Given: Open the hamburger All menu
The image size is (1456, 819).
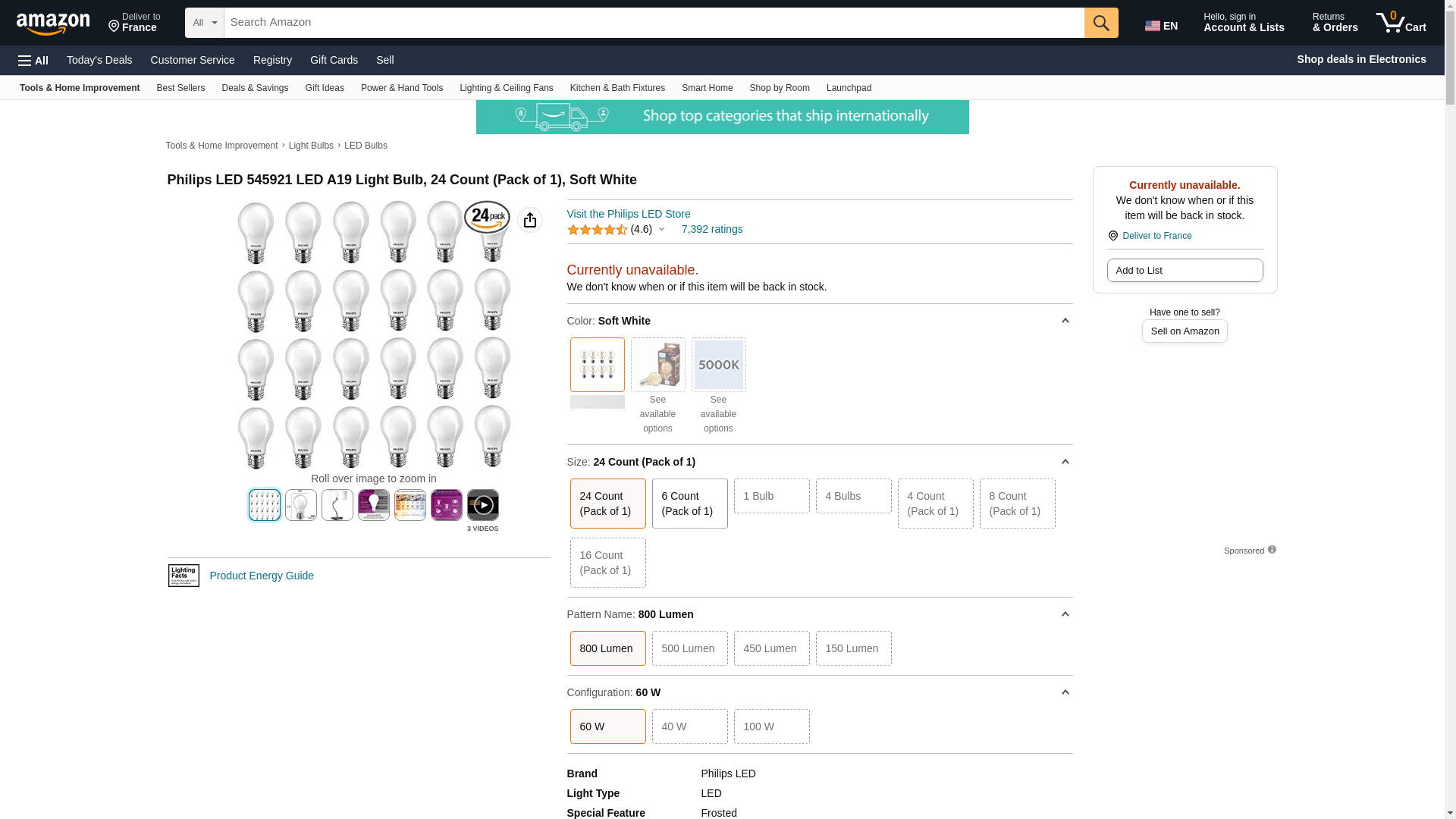Looking at the screenshot, I should click(x=33, y=60).
